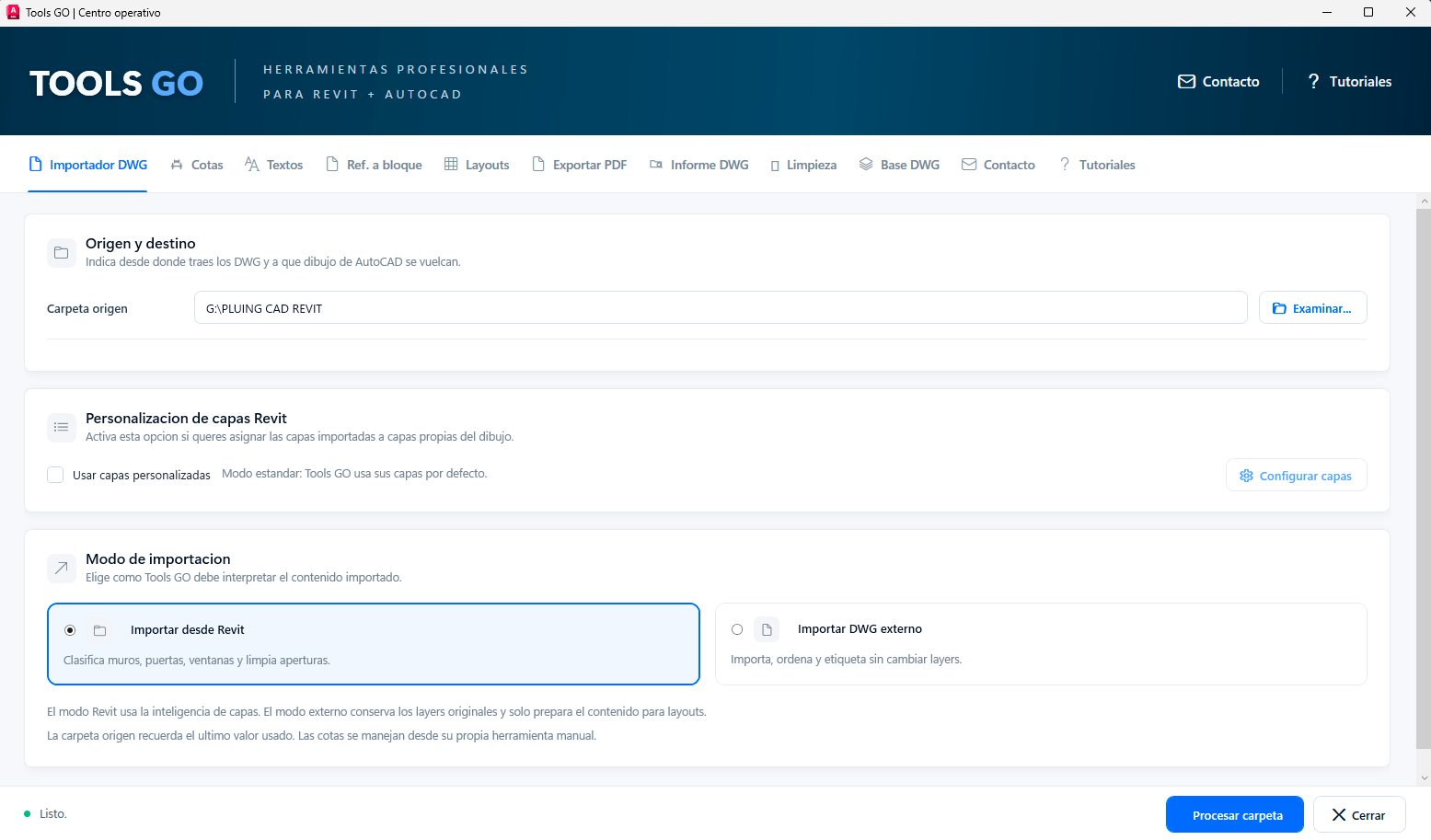Open the Limpieza tab

[x=803, y=165]
